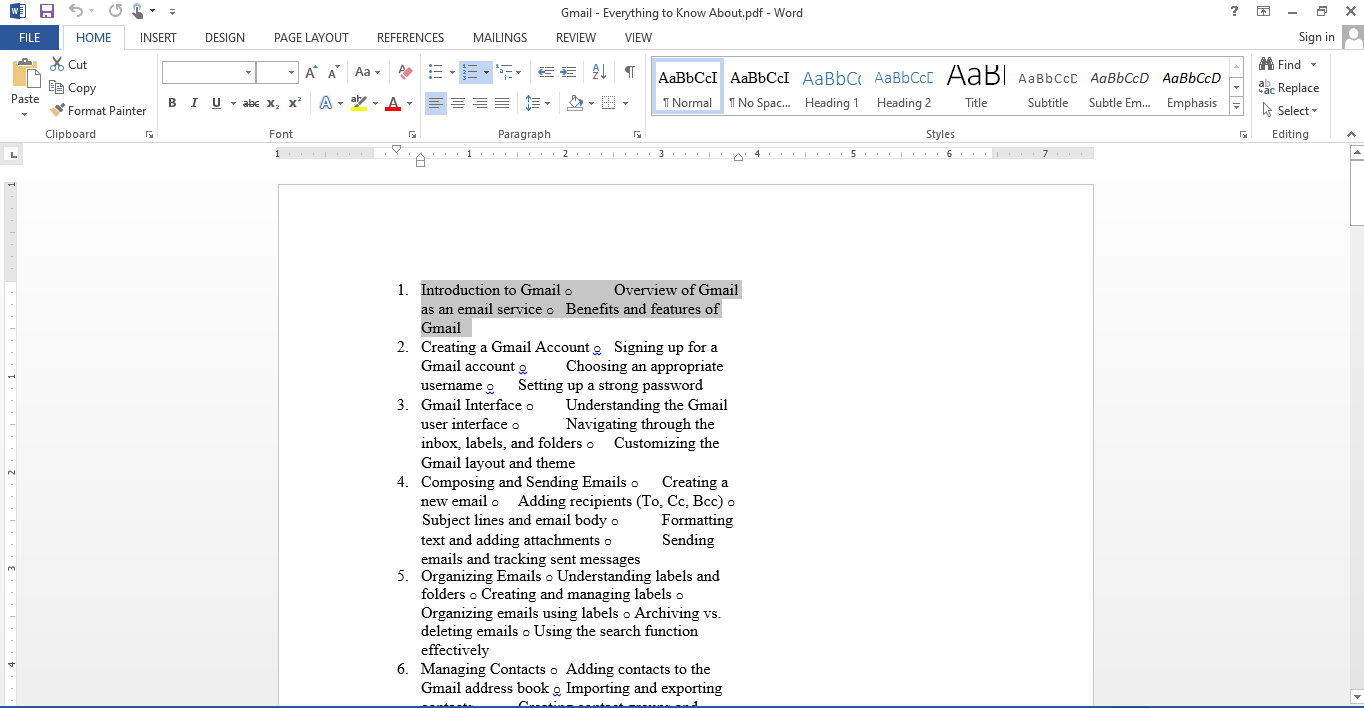The image size is (1364, 708).
Task: Select the Format Painter brush
Action: pyautogui.click(x=57, y=110)
